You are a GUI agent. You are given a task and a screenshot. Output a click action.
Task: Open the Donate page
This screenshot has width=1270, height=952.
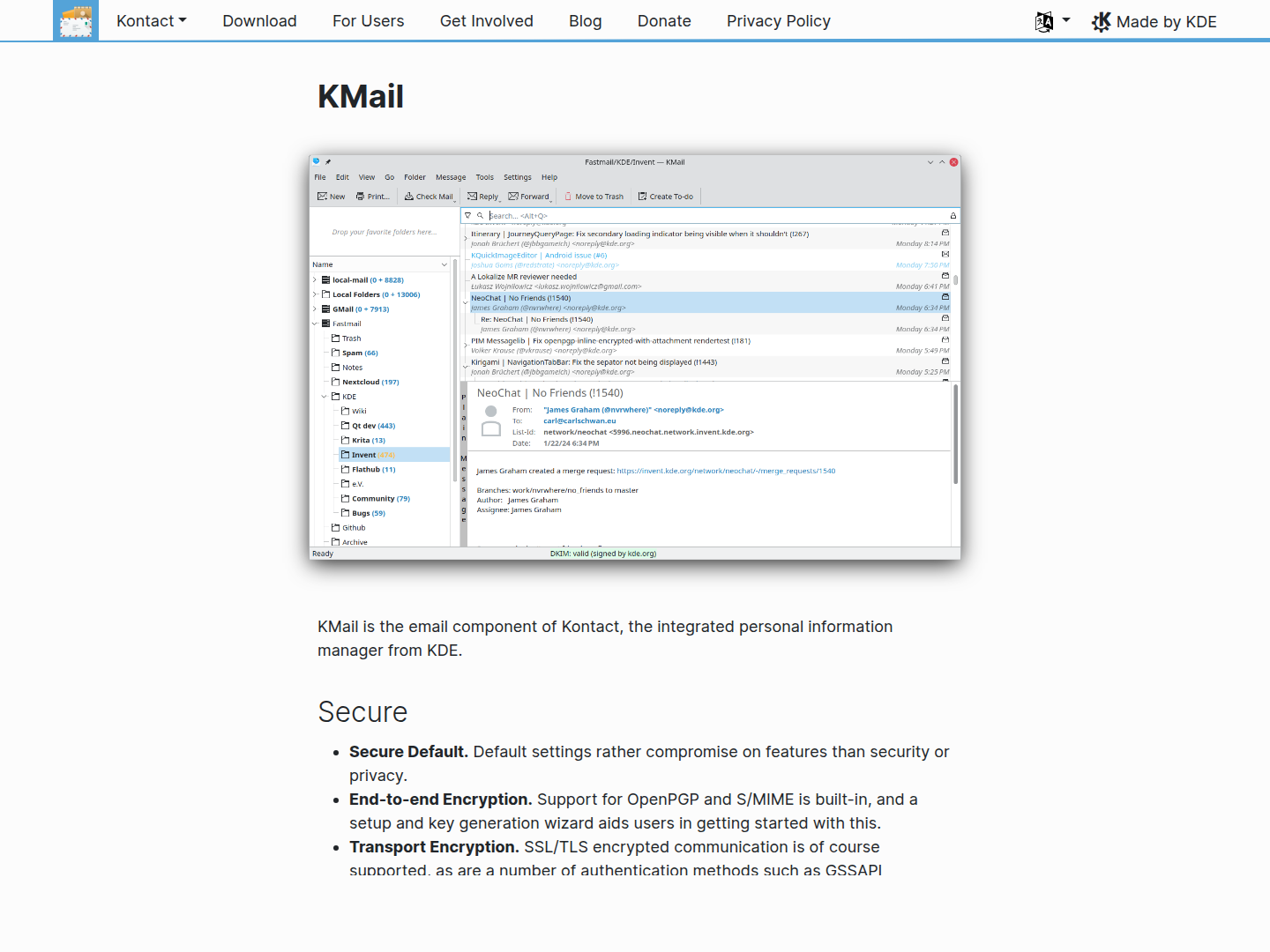(664, 21)
